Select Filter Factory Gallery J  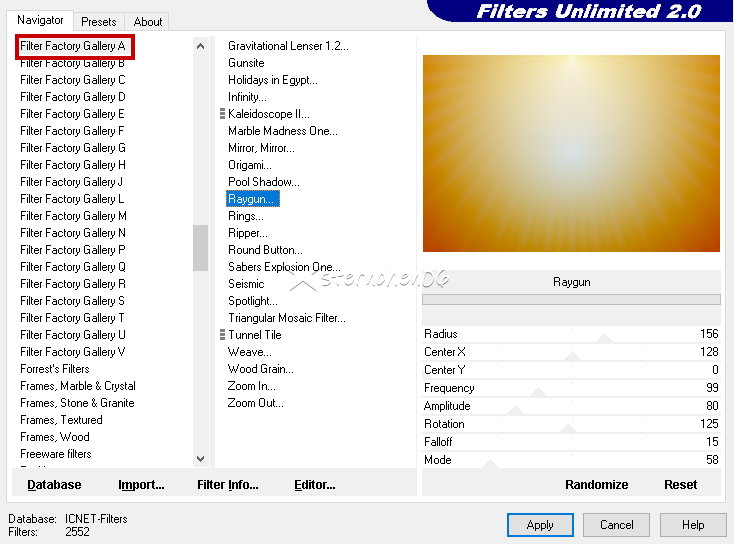(71, 182)
